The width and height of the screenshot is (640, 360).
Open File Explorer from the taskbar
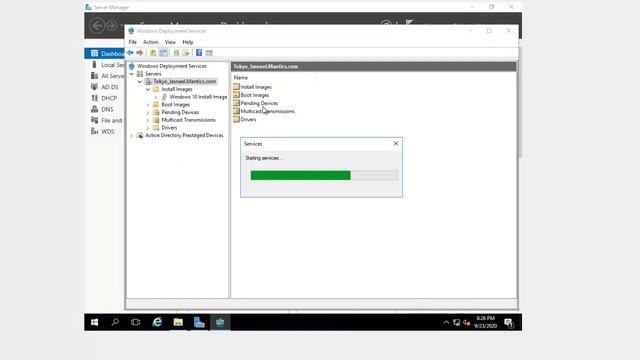click(x=178, y=322)
